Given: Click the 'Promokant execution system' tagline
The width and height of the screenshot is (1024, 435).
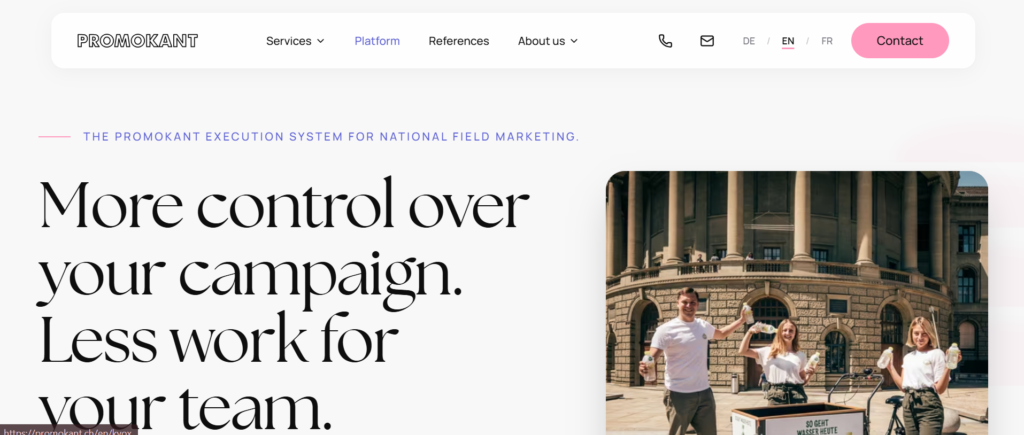Looking at the screenshot, I should 331,137.
